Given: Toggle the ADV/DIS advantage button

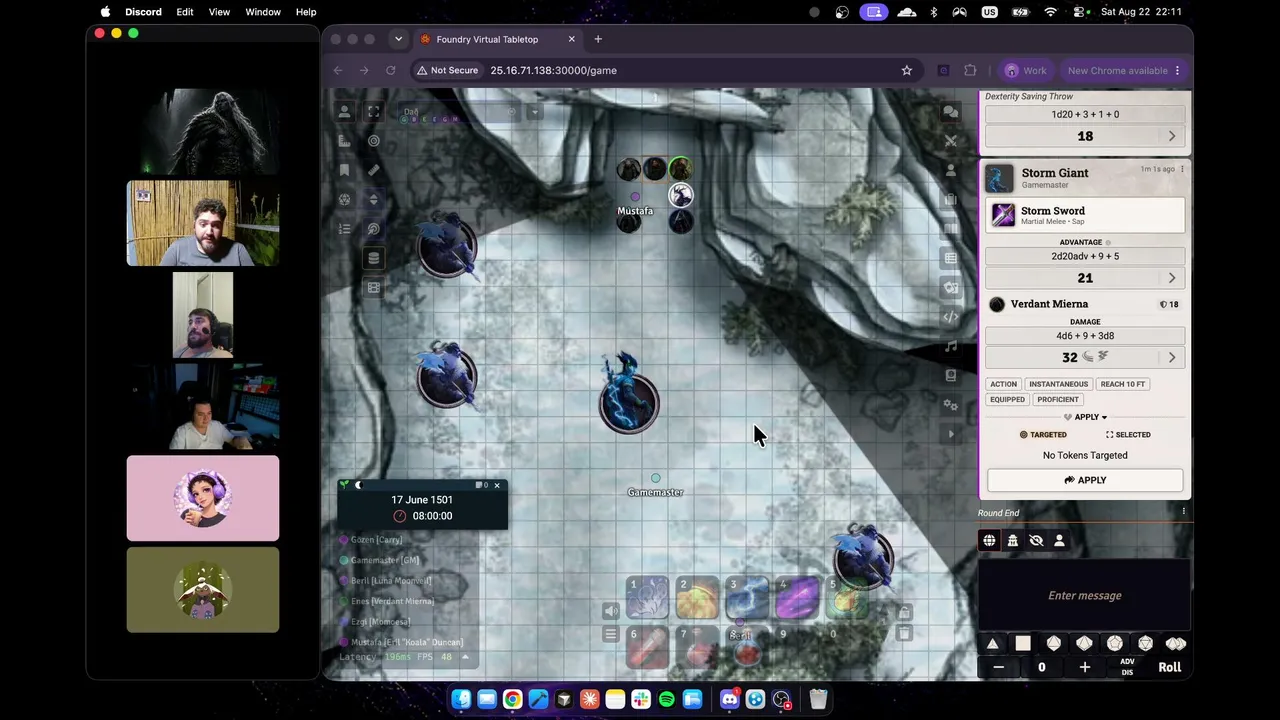Looking at the screenshot, I should tap(1127, 667).
